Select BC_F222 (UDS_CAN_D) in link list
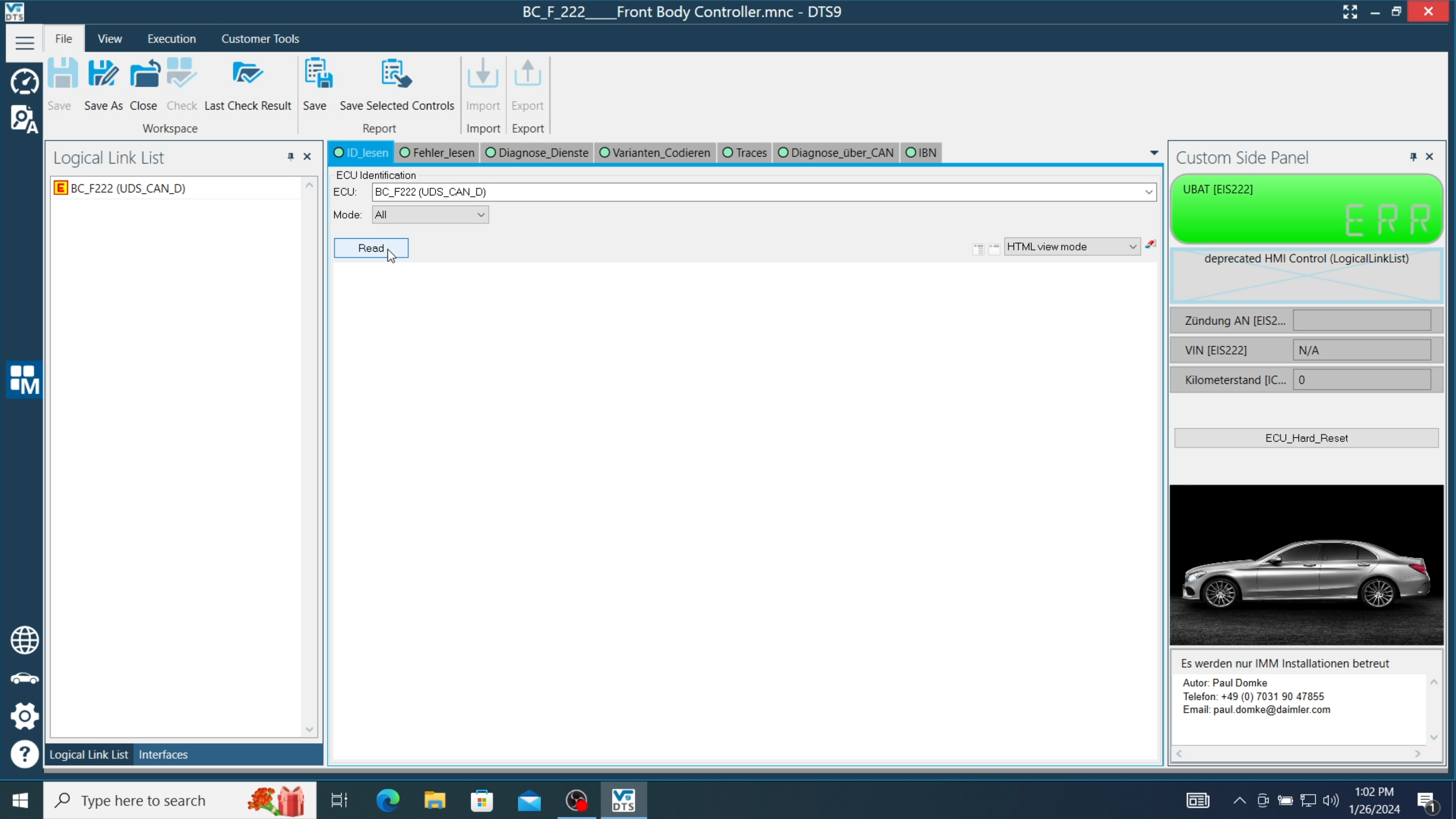Image resolution: width=1456 pixels, height=819 pixels. (x=128, y=188)
